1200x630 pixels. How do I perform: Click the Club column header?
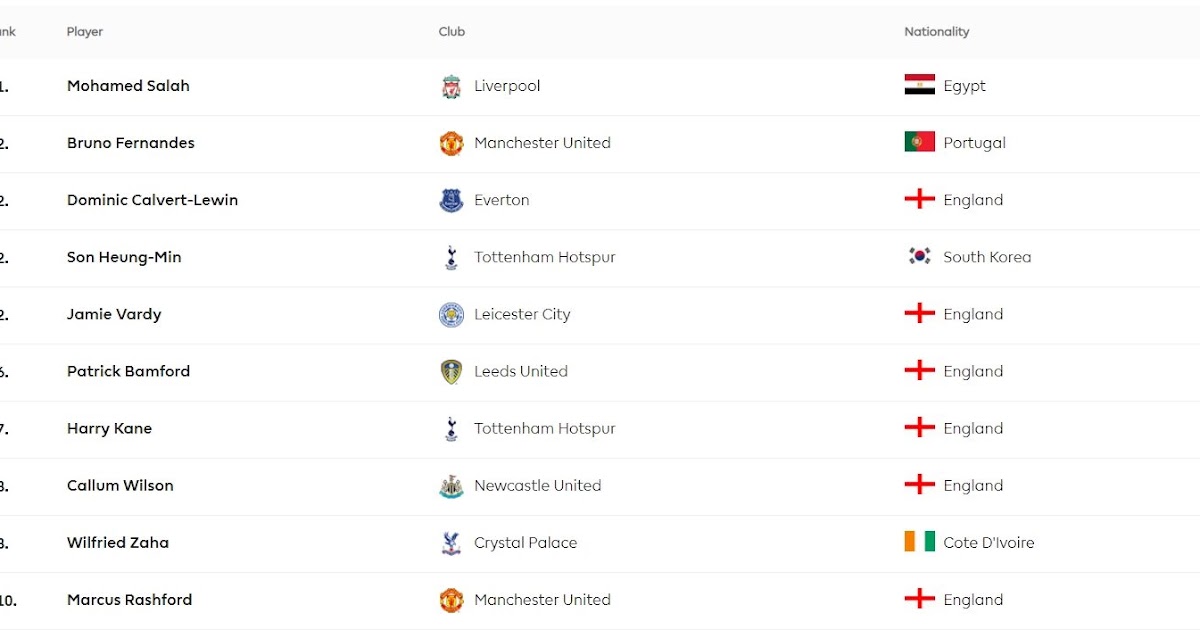pos(452,32)
